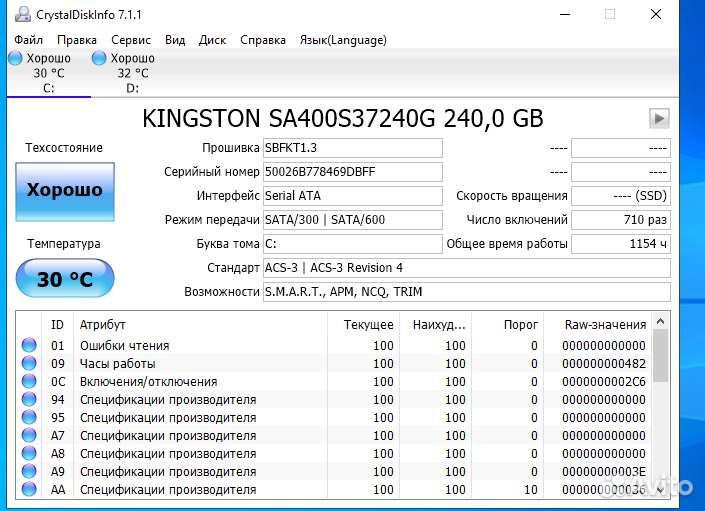Viewport: 705px width, 511px height.
Task: Click the blue status orb for disk D:
Action: tap(99, 58)
